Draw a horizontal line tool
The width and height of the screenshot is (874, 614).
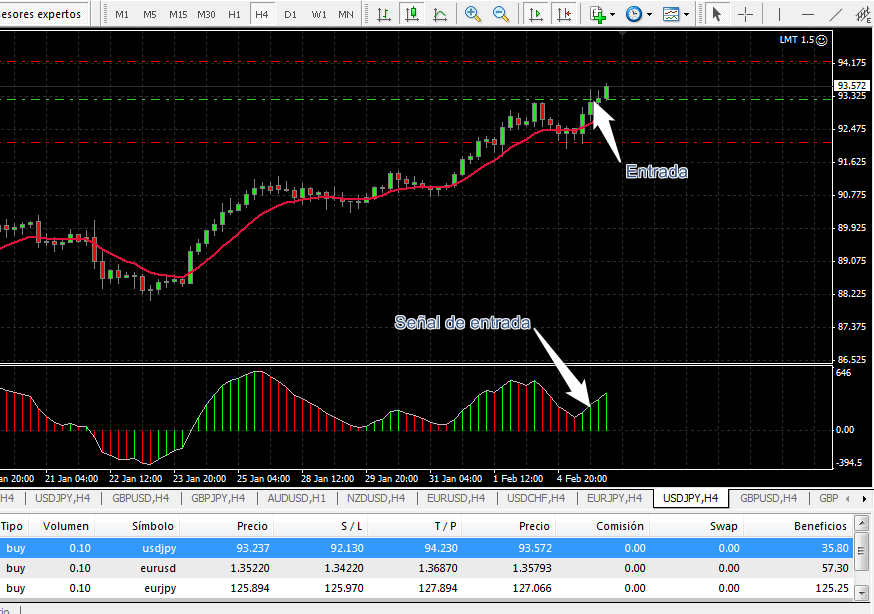(x=807, y=14)
